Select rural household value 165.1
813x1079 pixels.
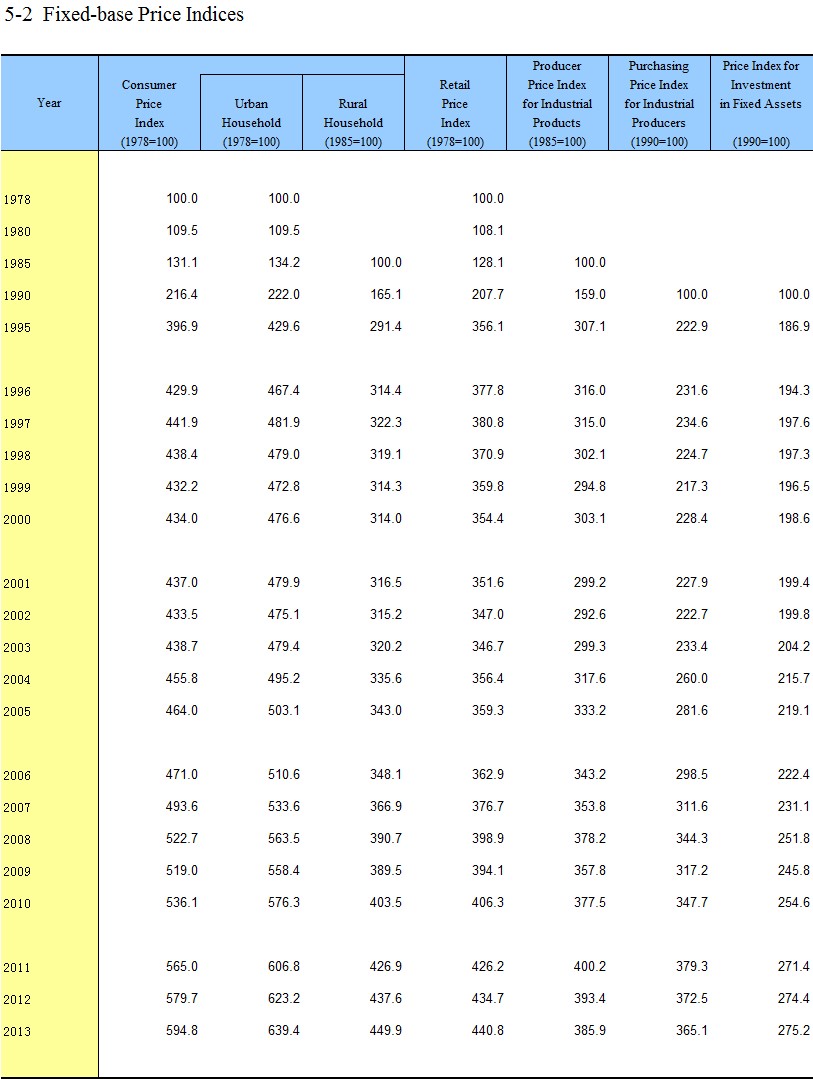pyautogui.click(x=386, y=294)
